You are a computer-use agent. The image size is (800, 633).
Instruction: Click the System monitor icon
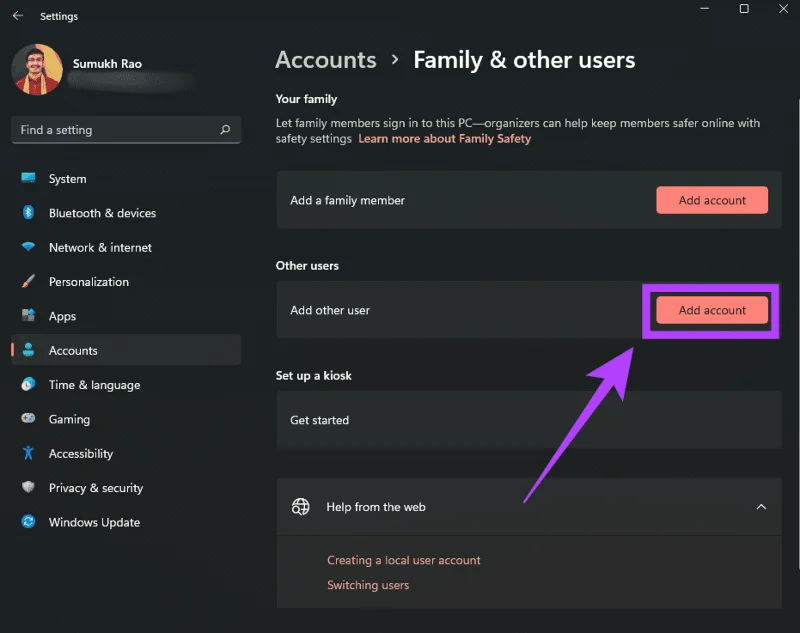point(28,178)
